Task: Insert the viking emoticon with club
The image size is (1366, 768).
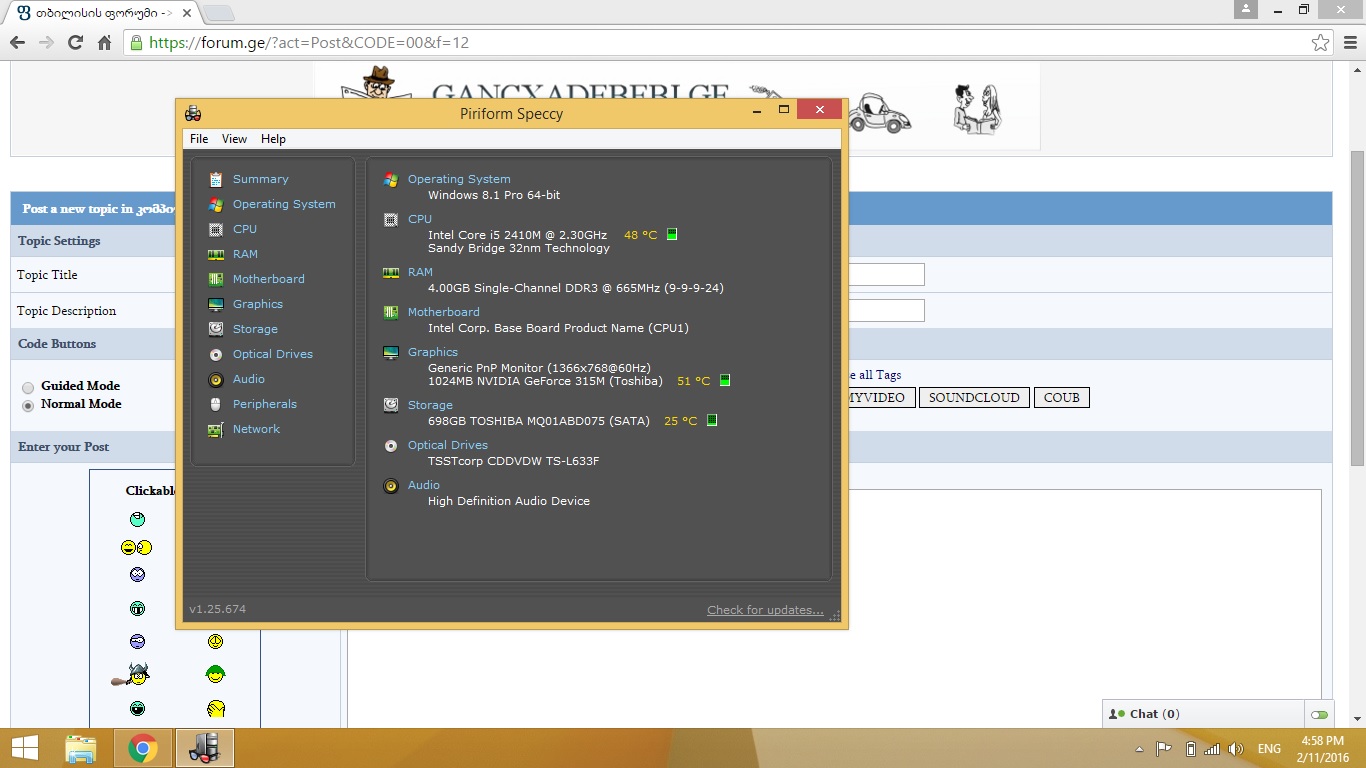Action: click(x=131, y=675)
